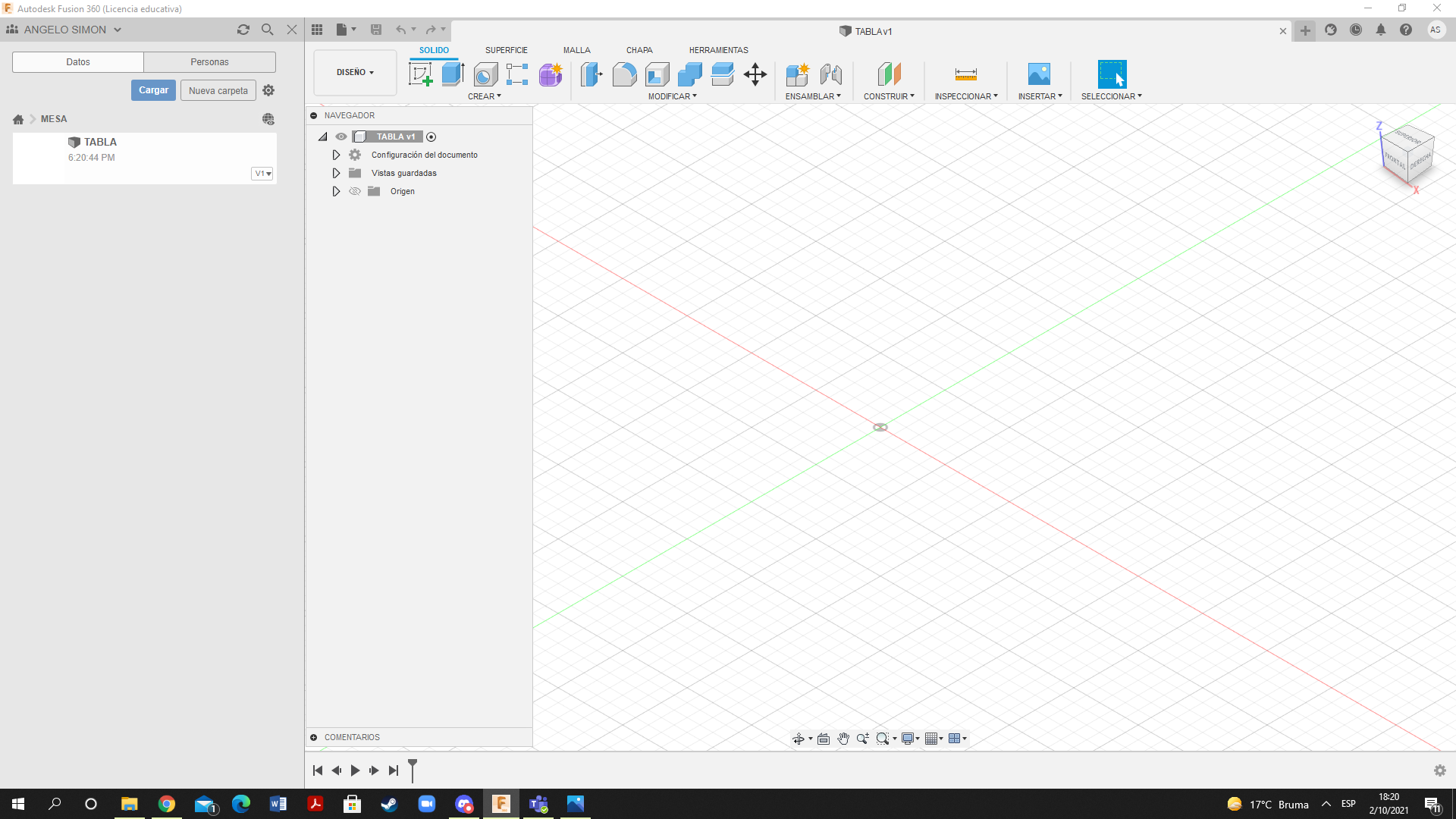
Task: Select the Datos tab
Action: [78, 62]
